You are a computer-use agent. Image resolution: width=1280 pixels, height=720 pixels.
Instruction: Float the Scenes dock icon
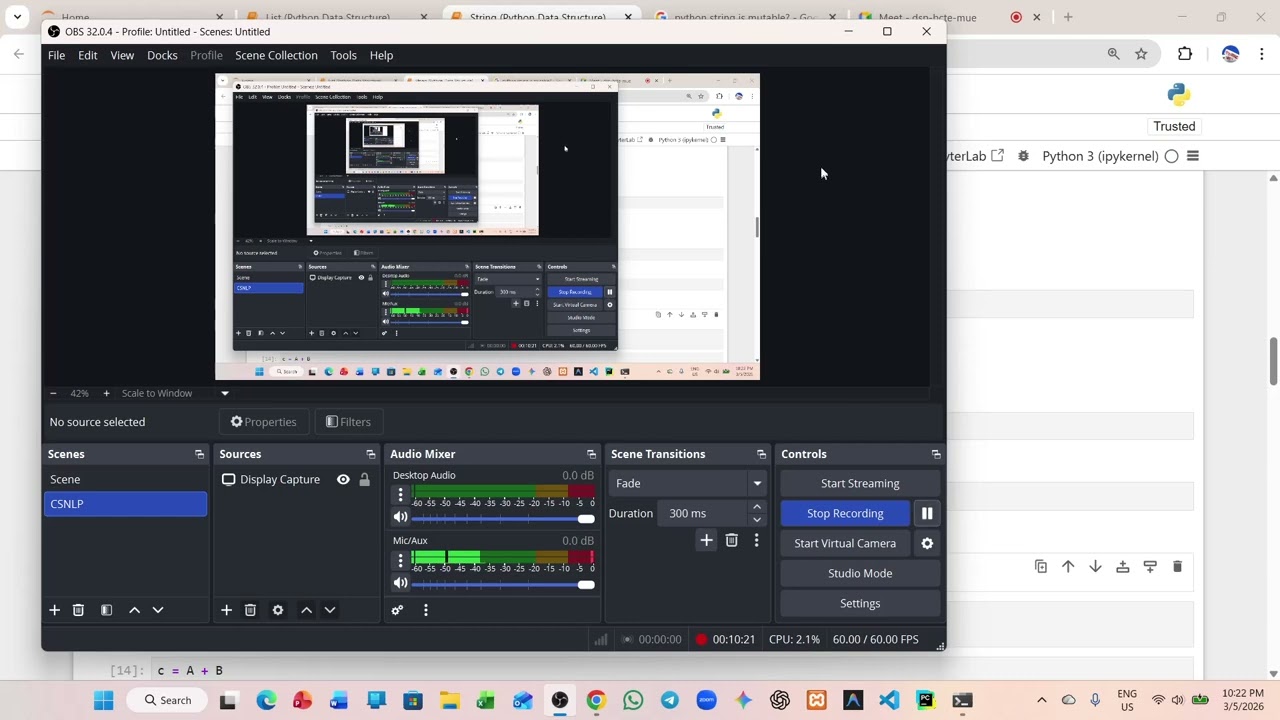click(199, 454)
